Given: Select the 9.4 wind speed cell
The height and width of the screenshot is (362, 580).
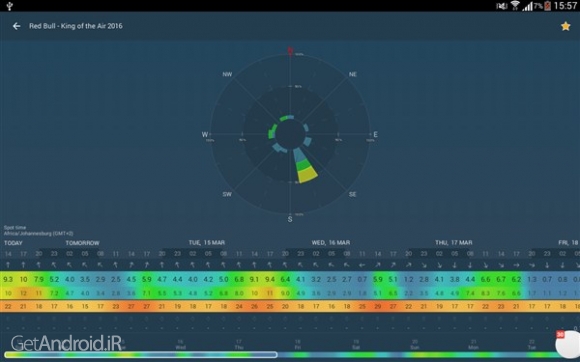Looking at the screenshot, I should 270,279.
